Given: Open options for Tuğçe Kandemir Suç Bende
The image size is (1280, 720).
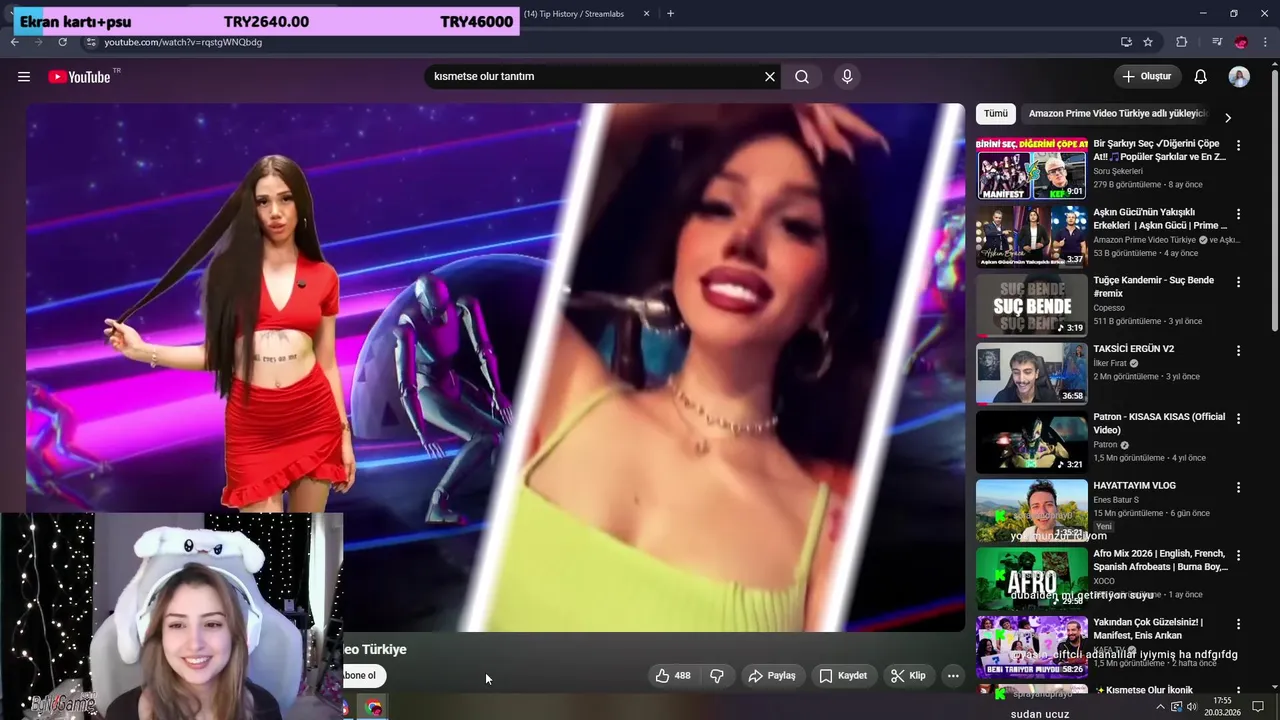Looking at the screenshot, I should click(x=1238, y=282).
